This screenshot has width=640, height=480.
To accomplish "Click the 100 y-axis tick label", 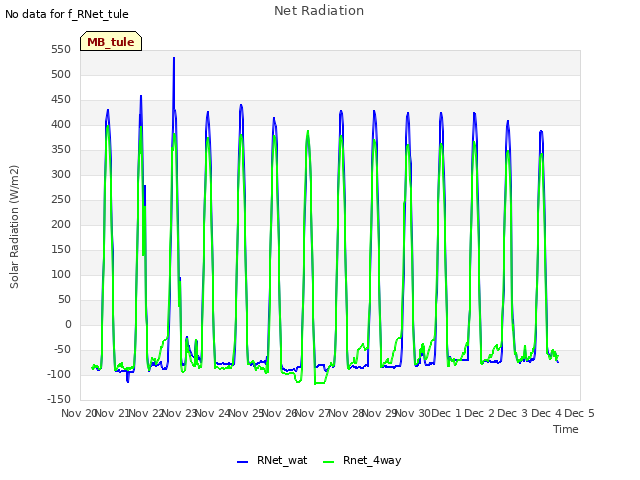I will tap(61, 275).
